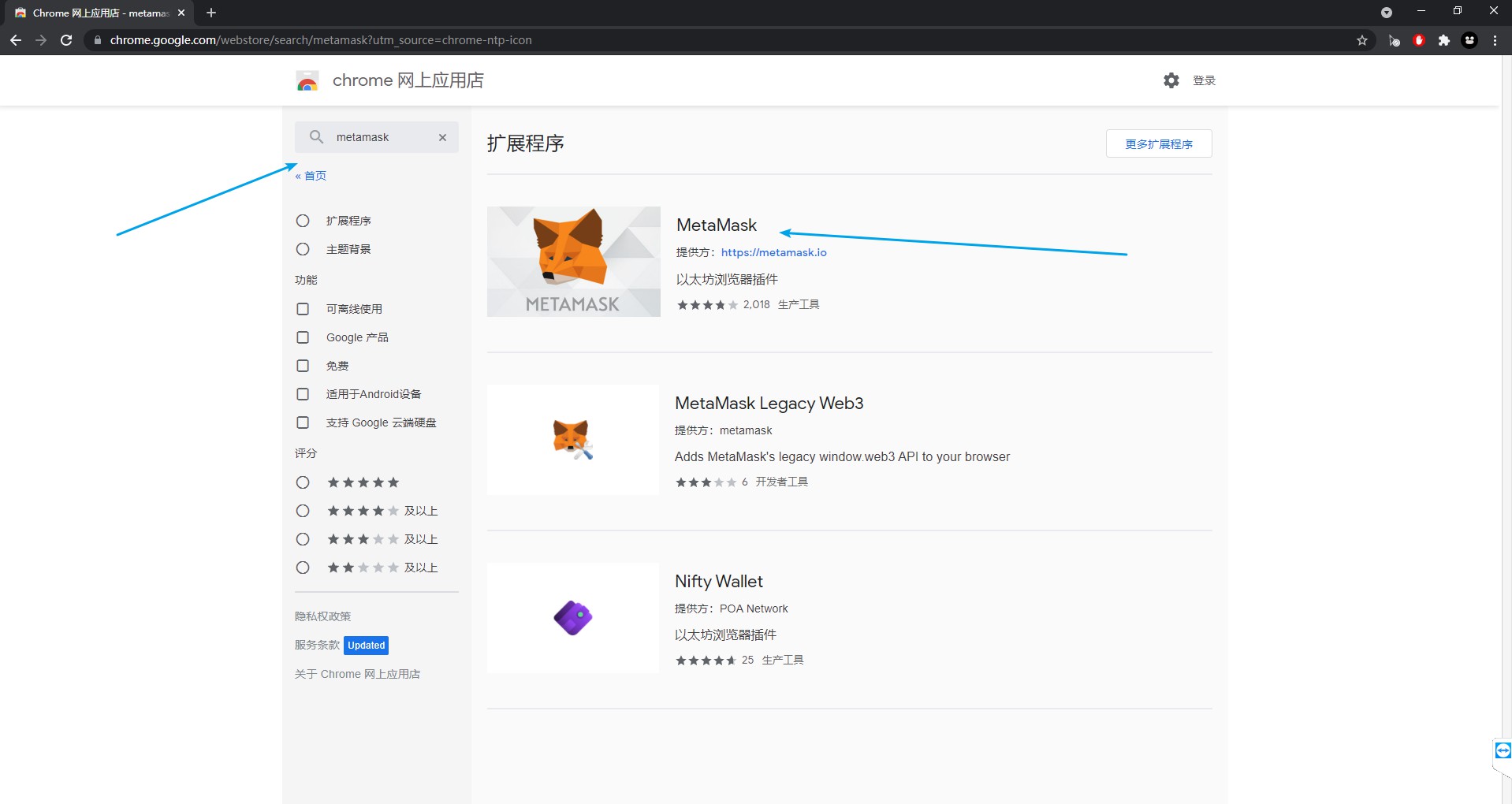Viewport: 1512px width, 804px height.
Task: Click the 开发者工具 category label
Action: [x=782, y=482]
